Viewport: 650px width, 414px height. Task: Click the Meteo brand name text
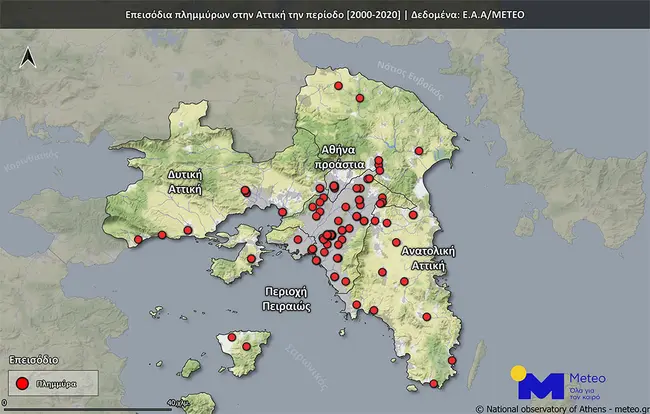[587, 377]
